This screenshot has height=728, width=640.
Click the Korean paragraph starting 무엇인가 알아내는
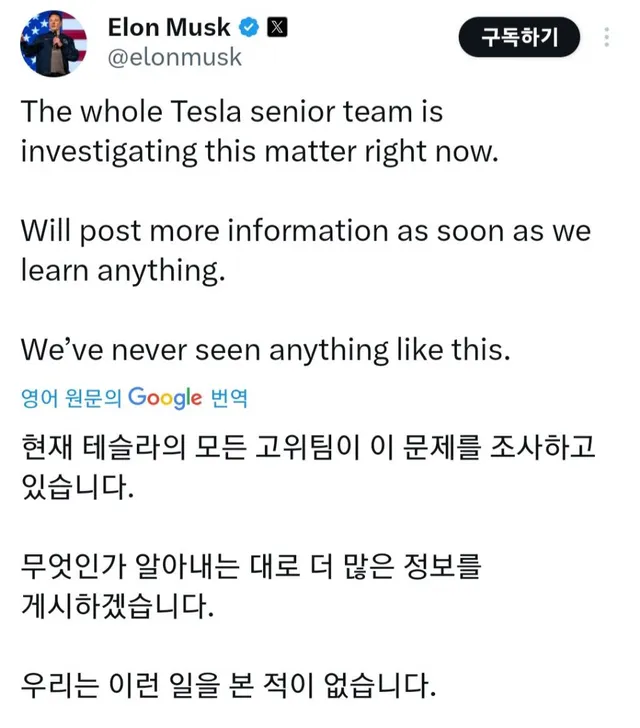250,586
